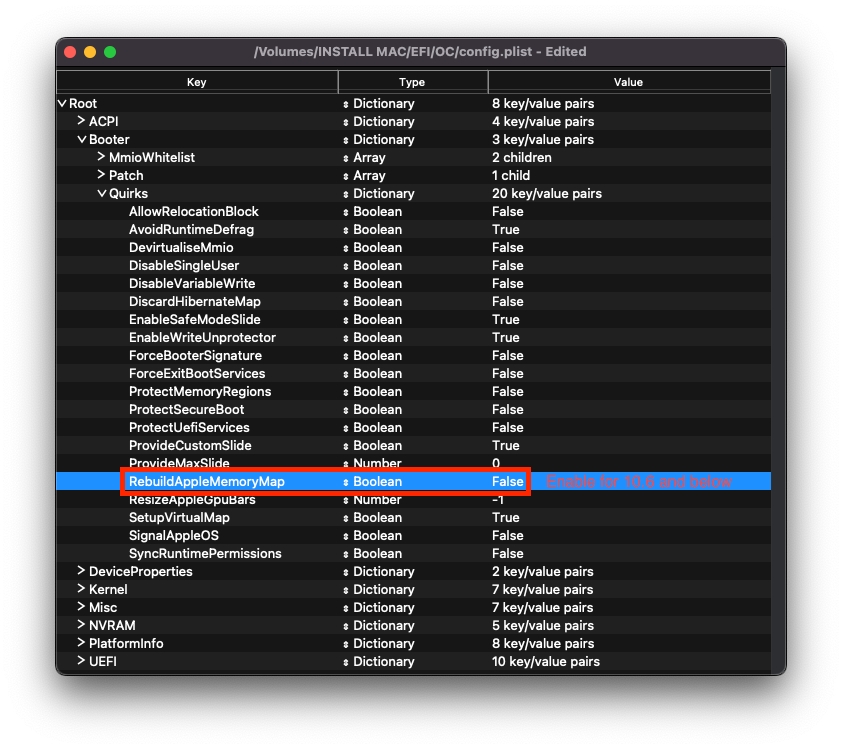The image size is (842, 749).
Task: Click the False value of DevirtualiseMmio
Action: (x=507, y=248)
